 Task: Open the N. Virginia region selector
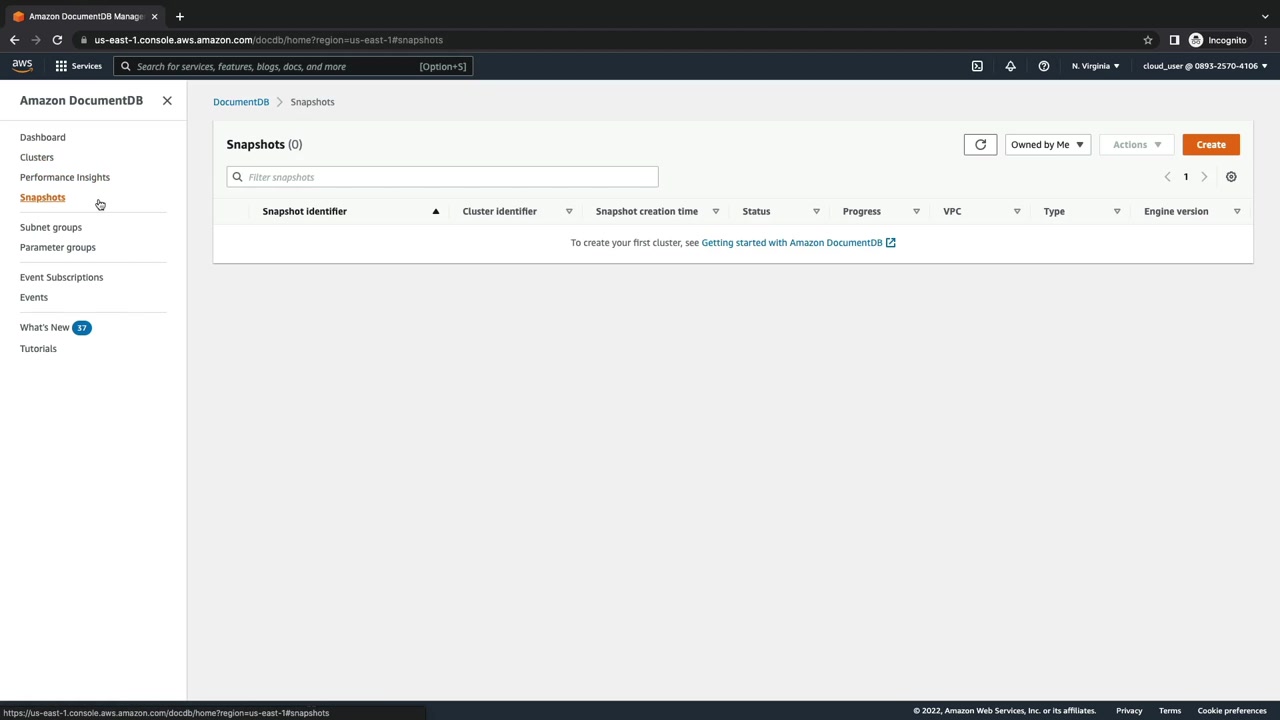(1095, 66)
